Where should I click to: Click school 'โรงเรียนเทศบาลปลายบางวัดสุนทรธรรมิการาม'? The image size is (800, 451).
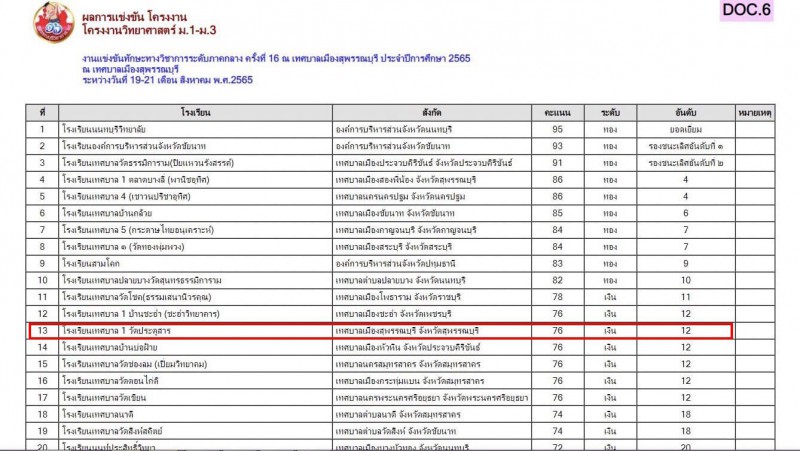[142, 281]
